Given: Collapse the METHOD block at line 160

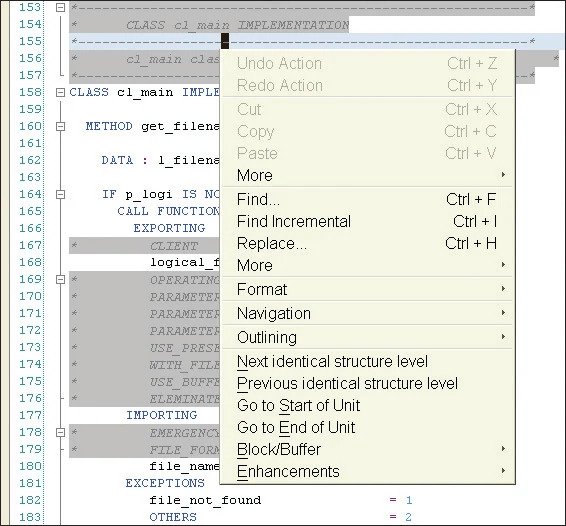Looking at the screenshot, I should click(x=61, y=126).
